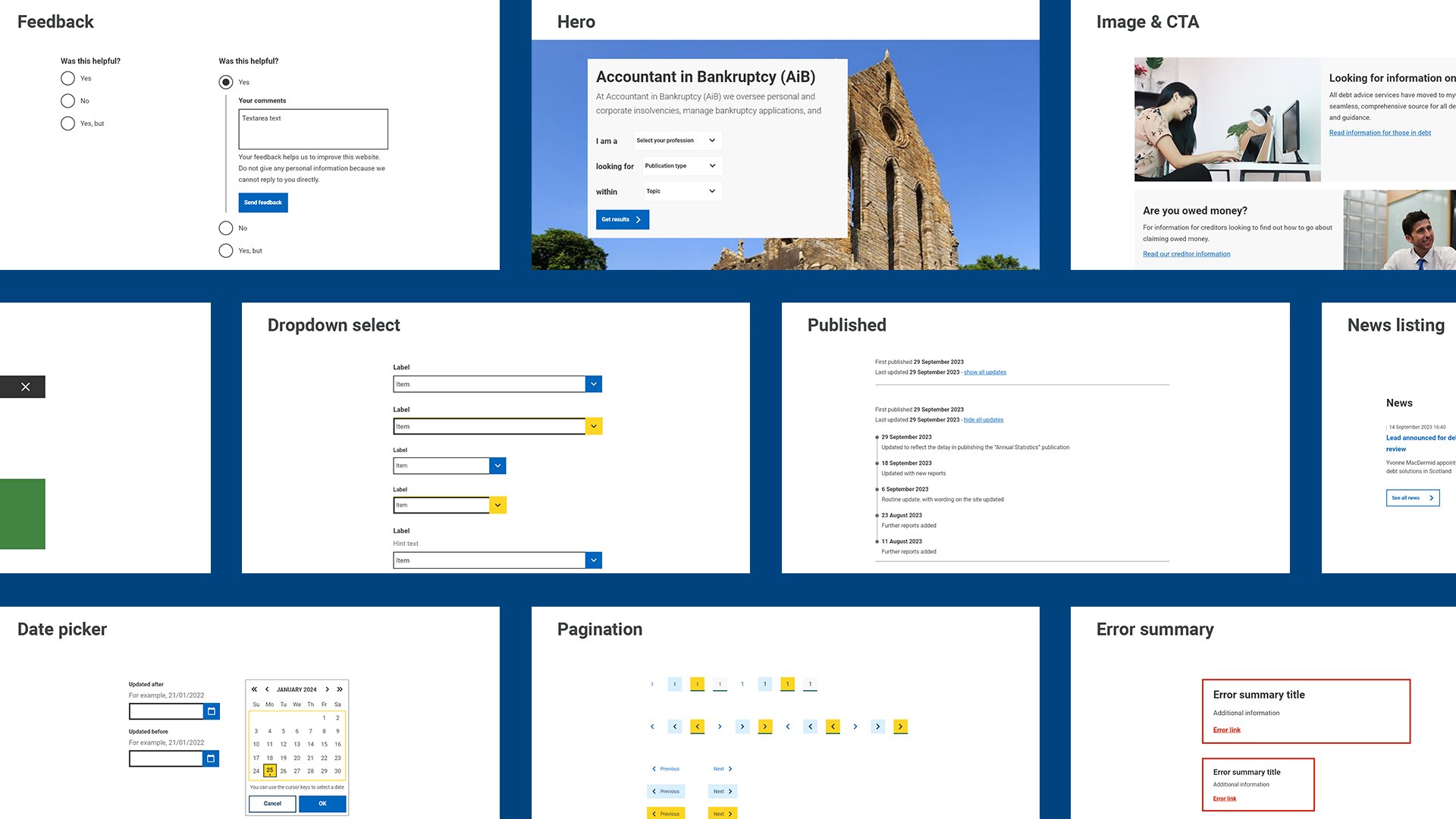Image resolution: width=1456 pixels, height=819 pixels.
Task: Click previous year double-chevron in date picker
Action: [x=255, y=689]
